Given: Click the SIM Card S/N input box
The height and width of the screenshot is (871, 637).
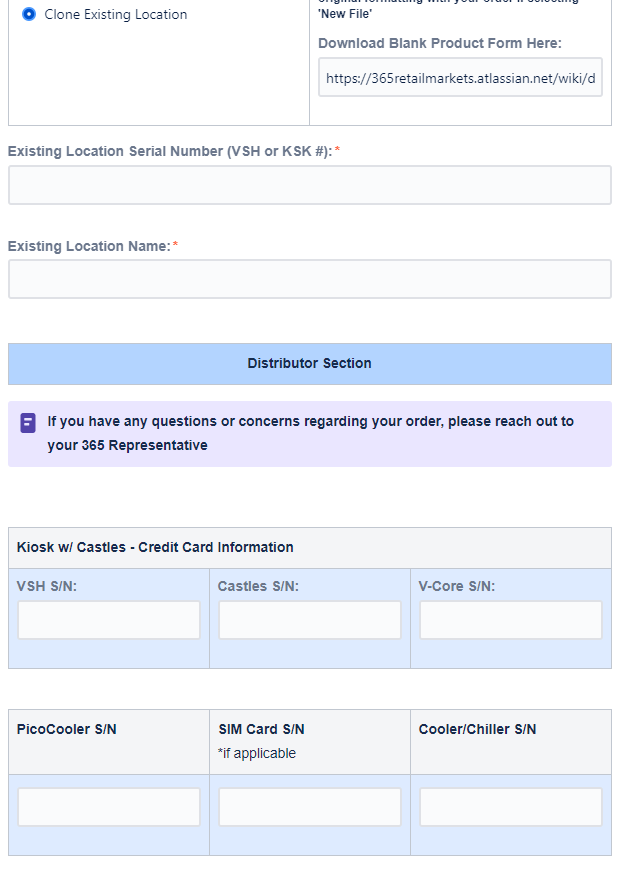Looking at the screenshot, I should (310, 807).
